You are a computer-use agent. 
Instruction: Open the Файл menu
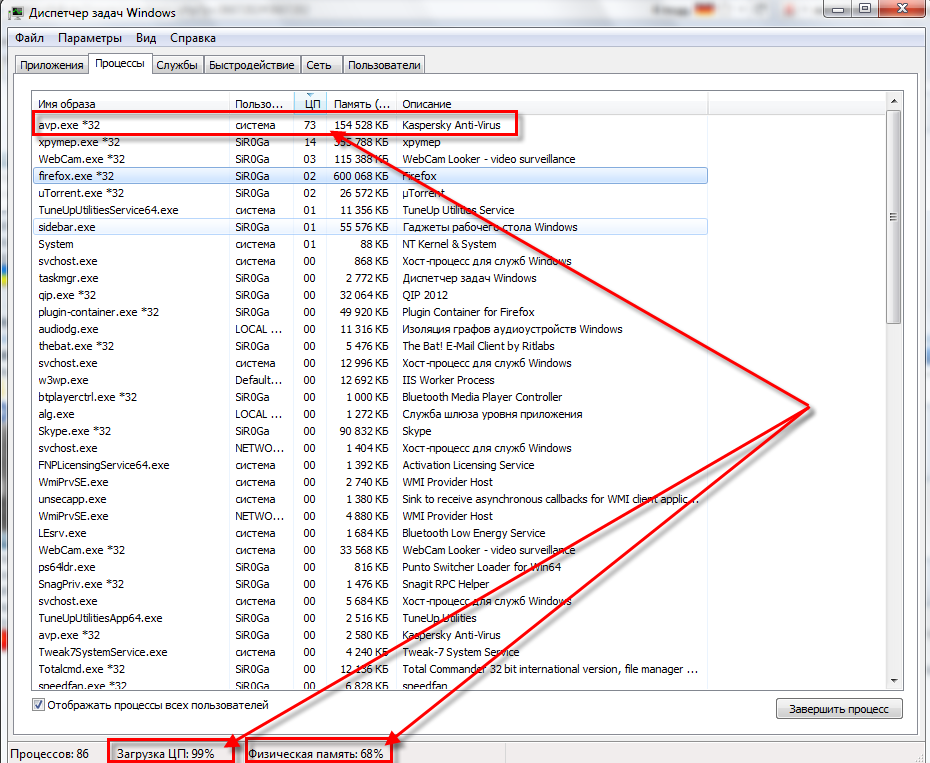pos(29,38)
